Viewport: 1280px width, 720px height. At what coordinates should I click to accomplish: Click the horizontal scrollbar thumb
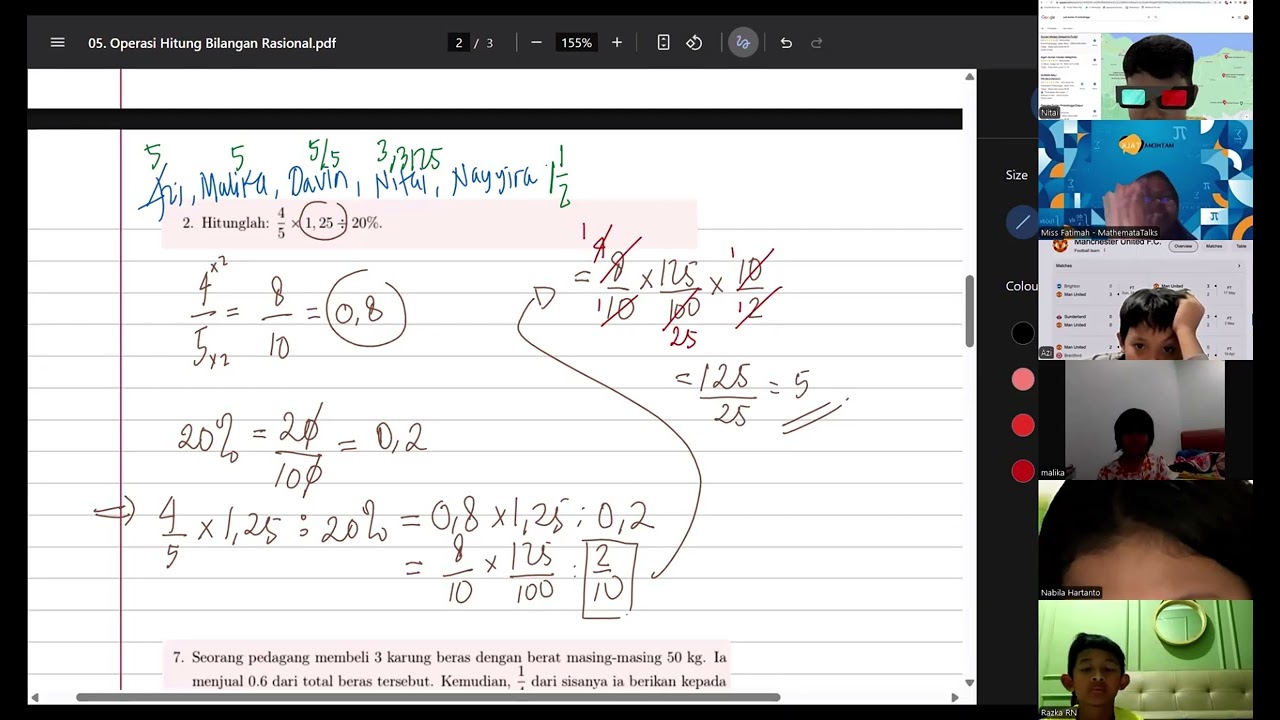(x=428, y=697)
